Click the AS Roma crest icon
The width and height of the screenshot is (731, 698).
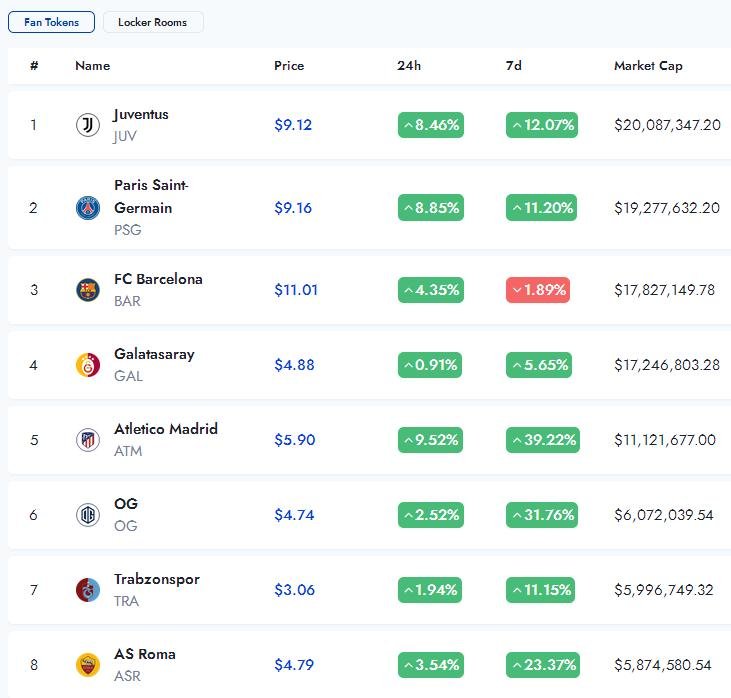[x=88, y=665]
